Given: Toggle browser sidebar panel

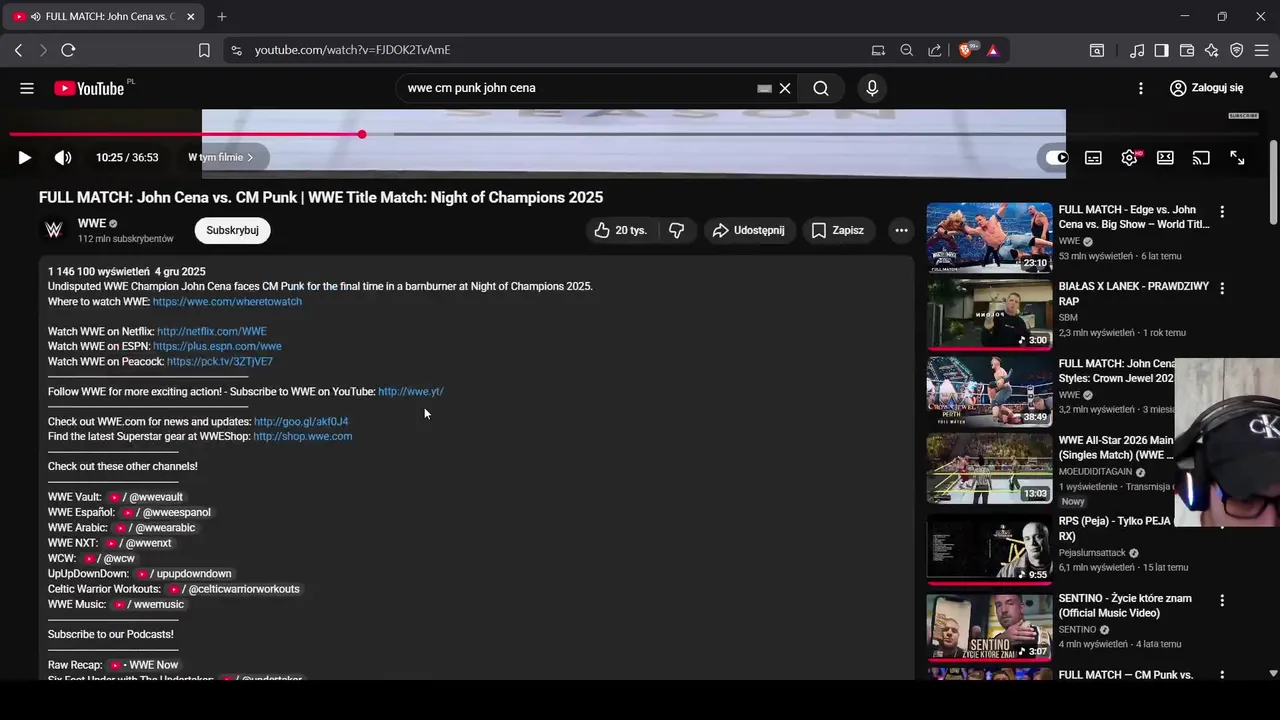Looking at the screenshot, I should [1161, 50].
